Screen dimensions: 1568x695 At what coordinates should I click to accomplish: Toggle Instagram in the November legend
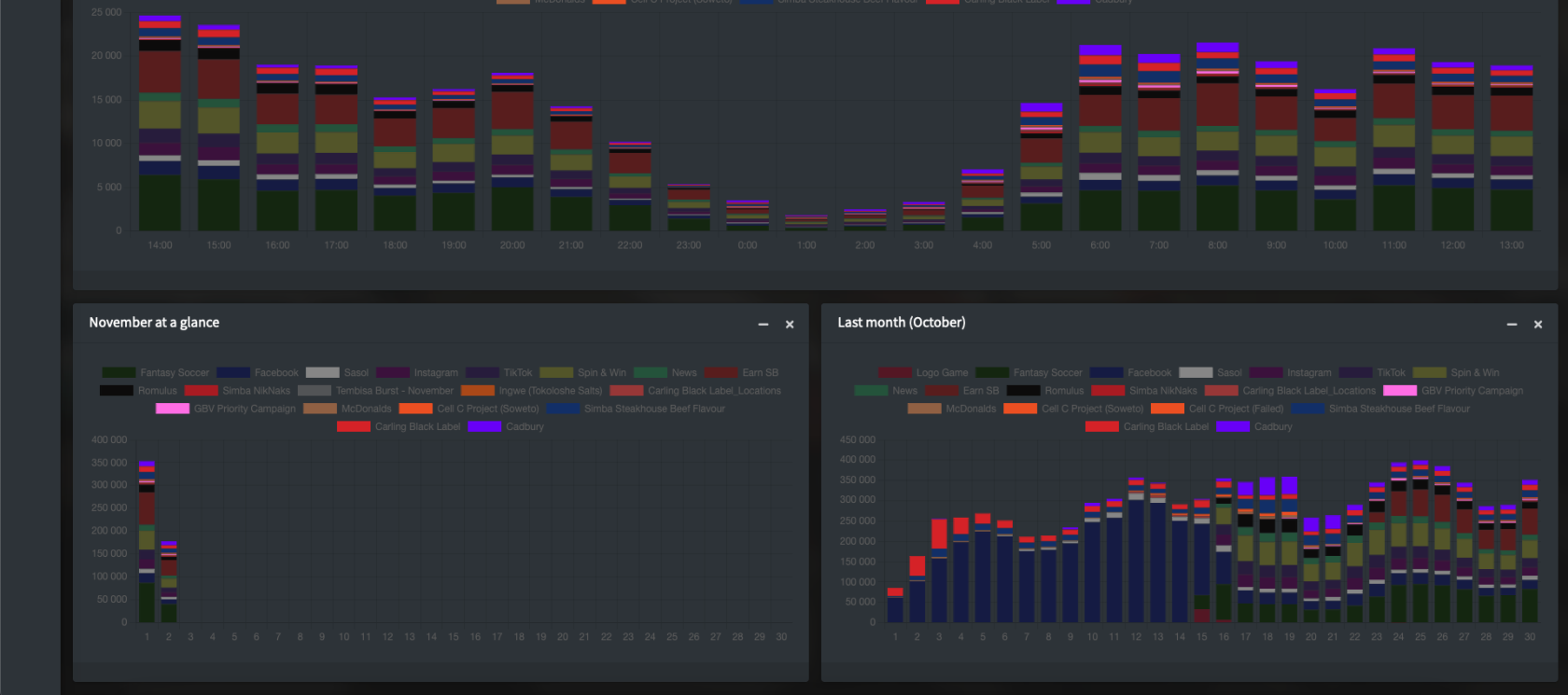click(417, 372)
